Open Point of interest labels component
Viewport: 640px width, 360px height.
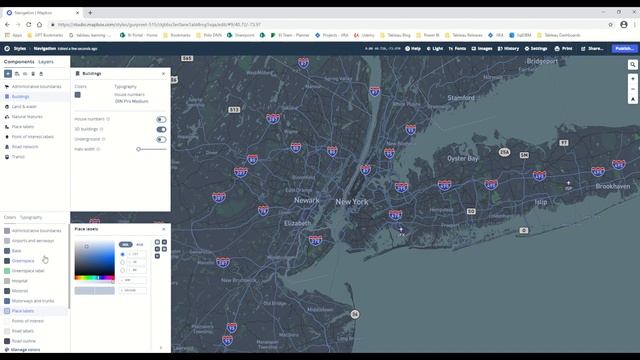click(35, 137)
